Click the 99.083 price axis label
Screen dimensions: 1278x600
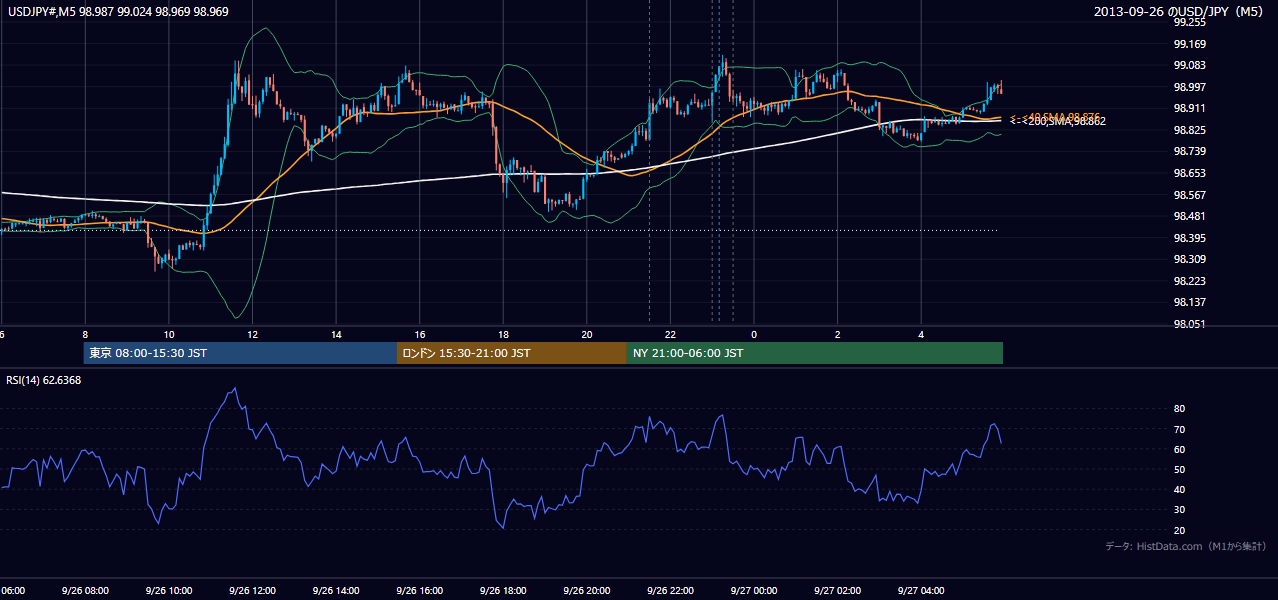(1189, 65)
